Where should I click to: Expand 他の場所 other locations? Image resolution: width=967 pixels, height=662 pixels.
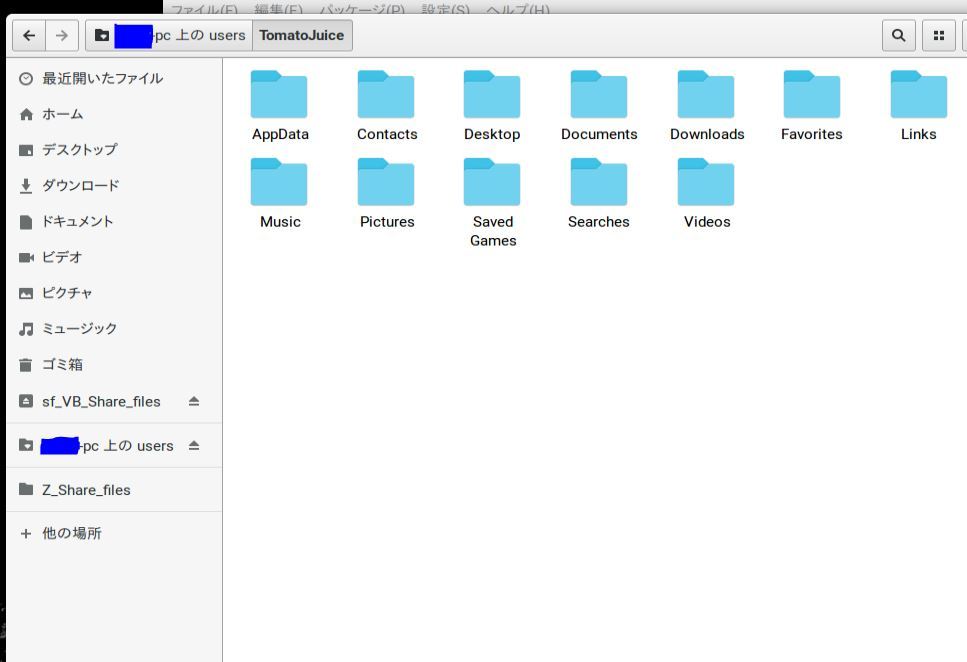click(71, 534)
